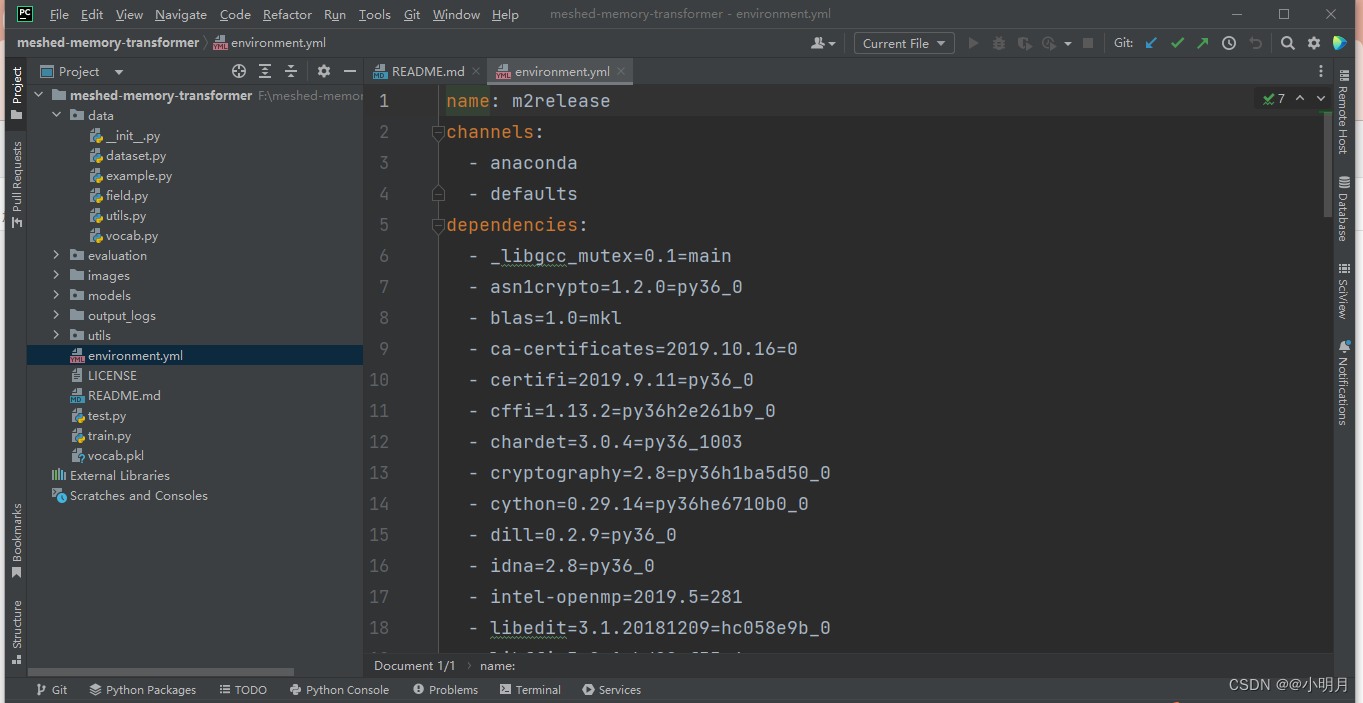Toggle SciView tool window

pos(1342,291)
